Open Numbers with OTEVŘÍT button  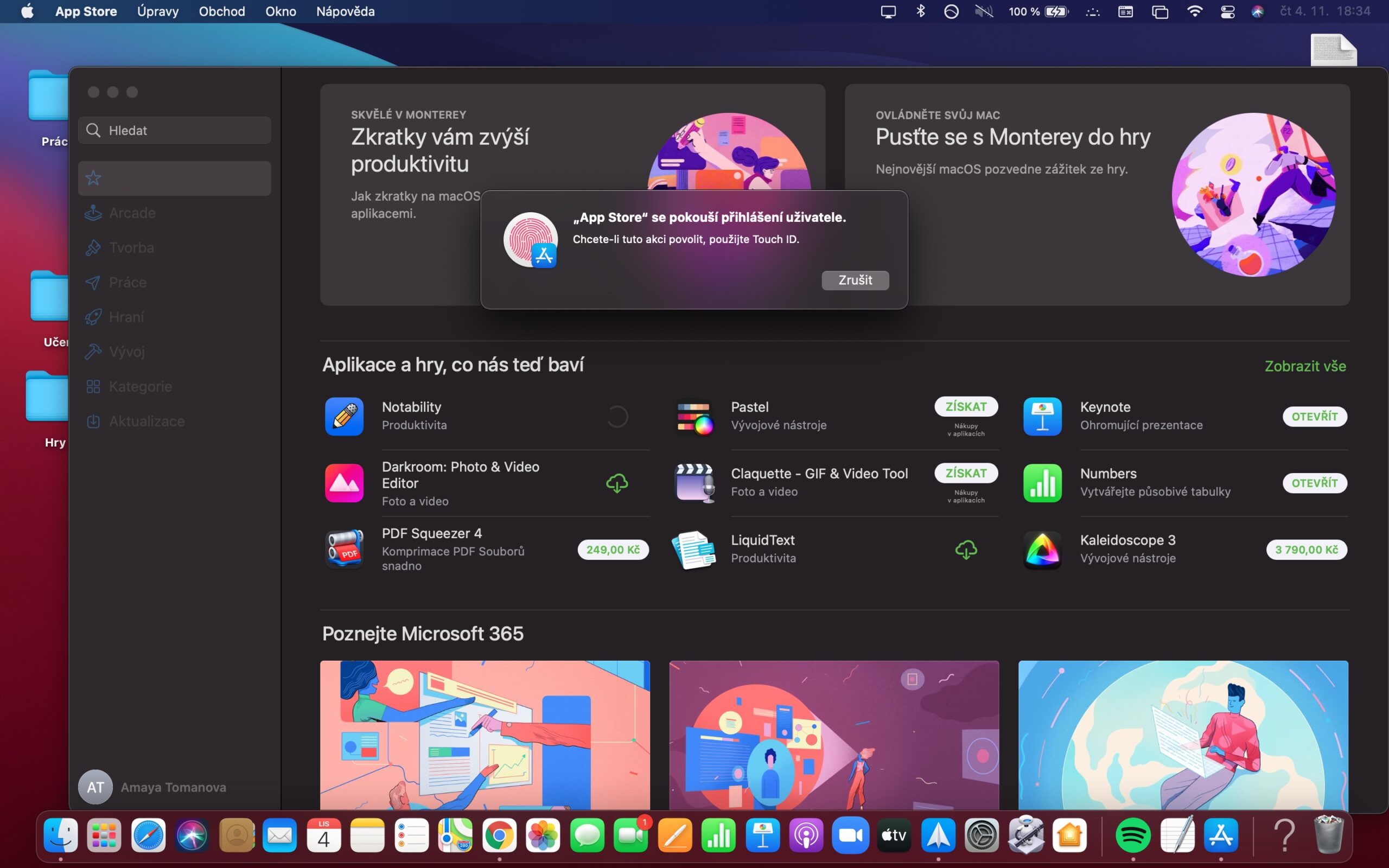pos(1314,483)
